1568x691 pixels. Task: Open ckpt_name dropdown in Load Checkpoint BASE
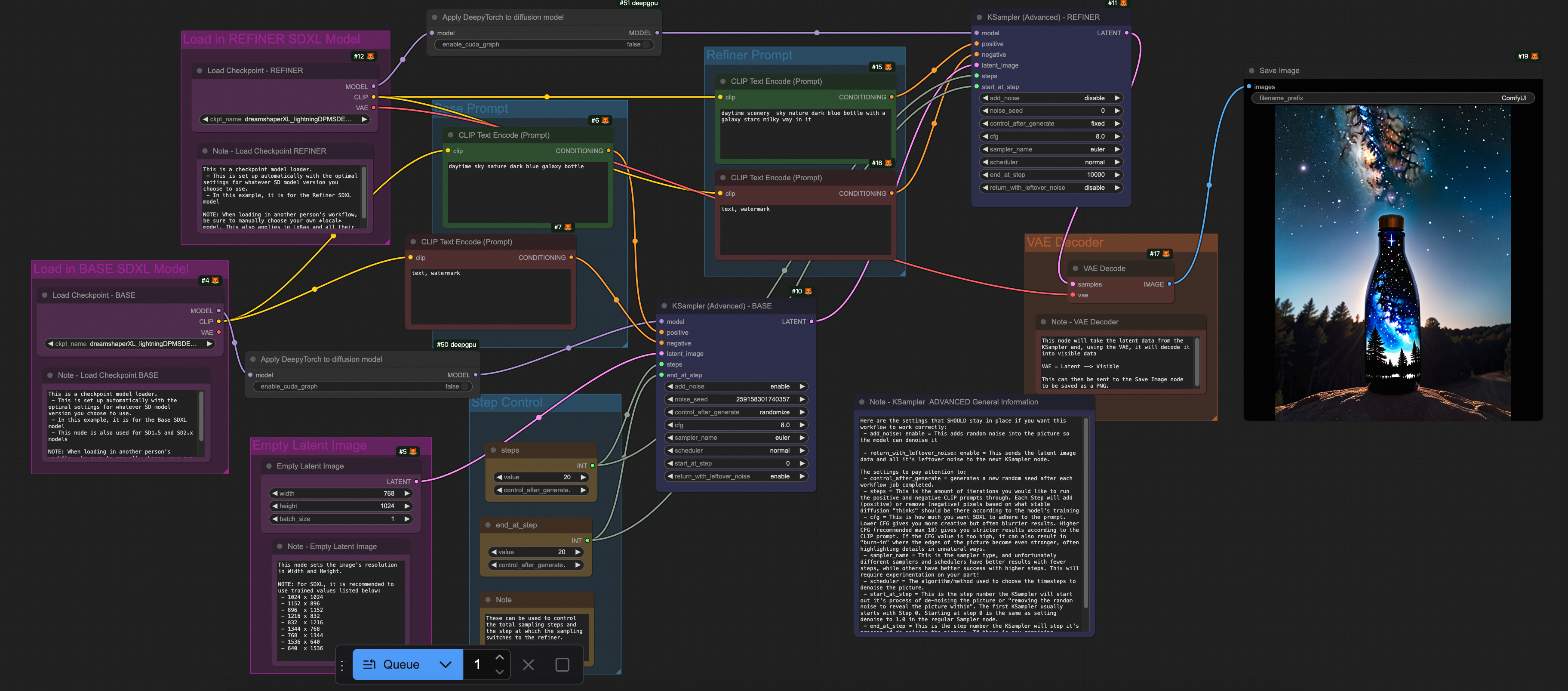pos(130,344)
